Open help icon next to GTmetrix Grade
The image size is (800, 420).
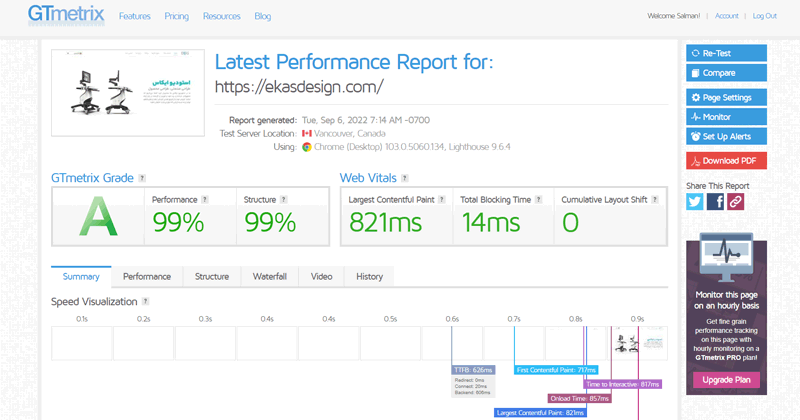[x=142, y=178]
